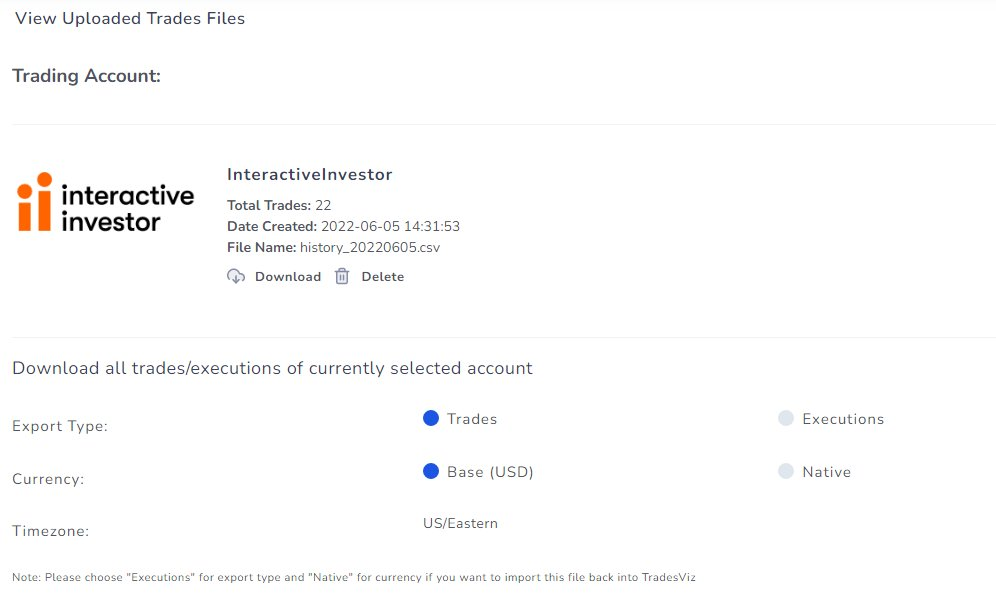The image size is (996, 614).
Task: Select the Executions export type radio
Action: tap(786, 418)
